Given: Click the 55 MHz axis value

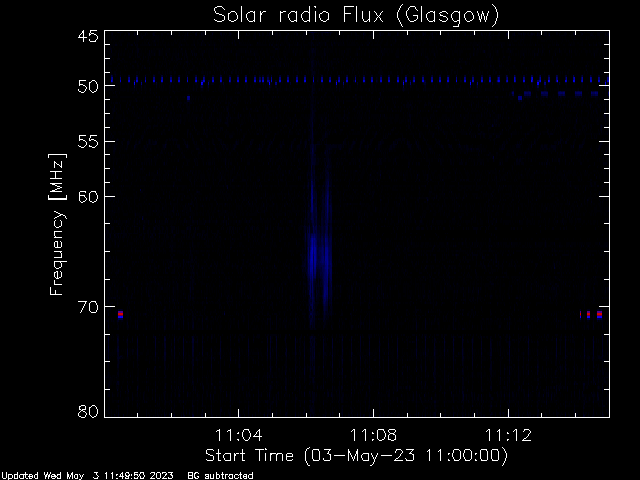Looking at the screenshot, I should tap(88, 142).
